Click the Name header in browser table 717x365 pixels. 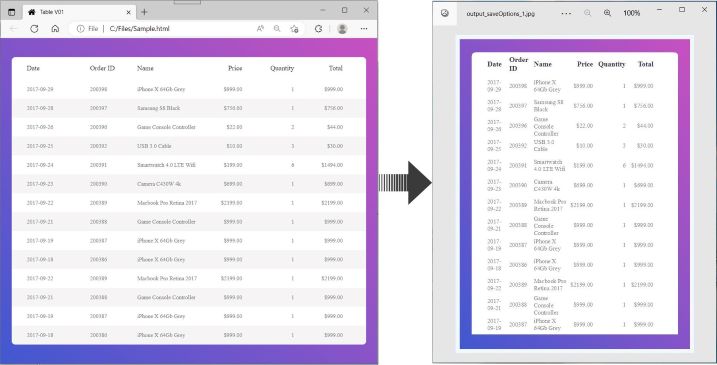(145, 68)
